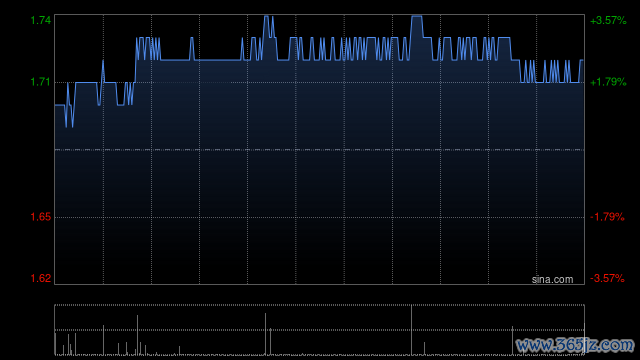Click the -3.57% percentage label
The width and height of the screenshot is (640, 360).
[607, 278]
